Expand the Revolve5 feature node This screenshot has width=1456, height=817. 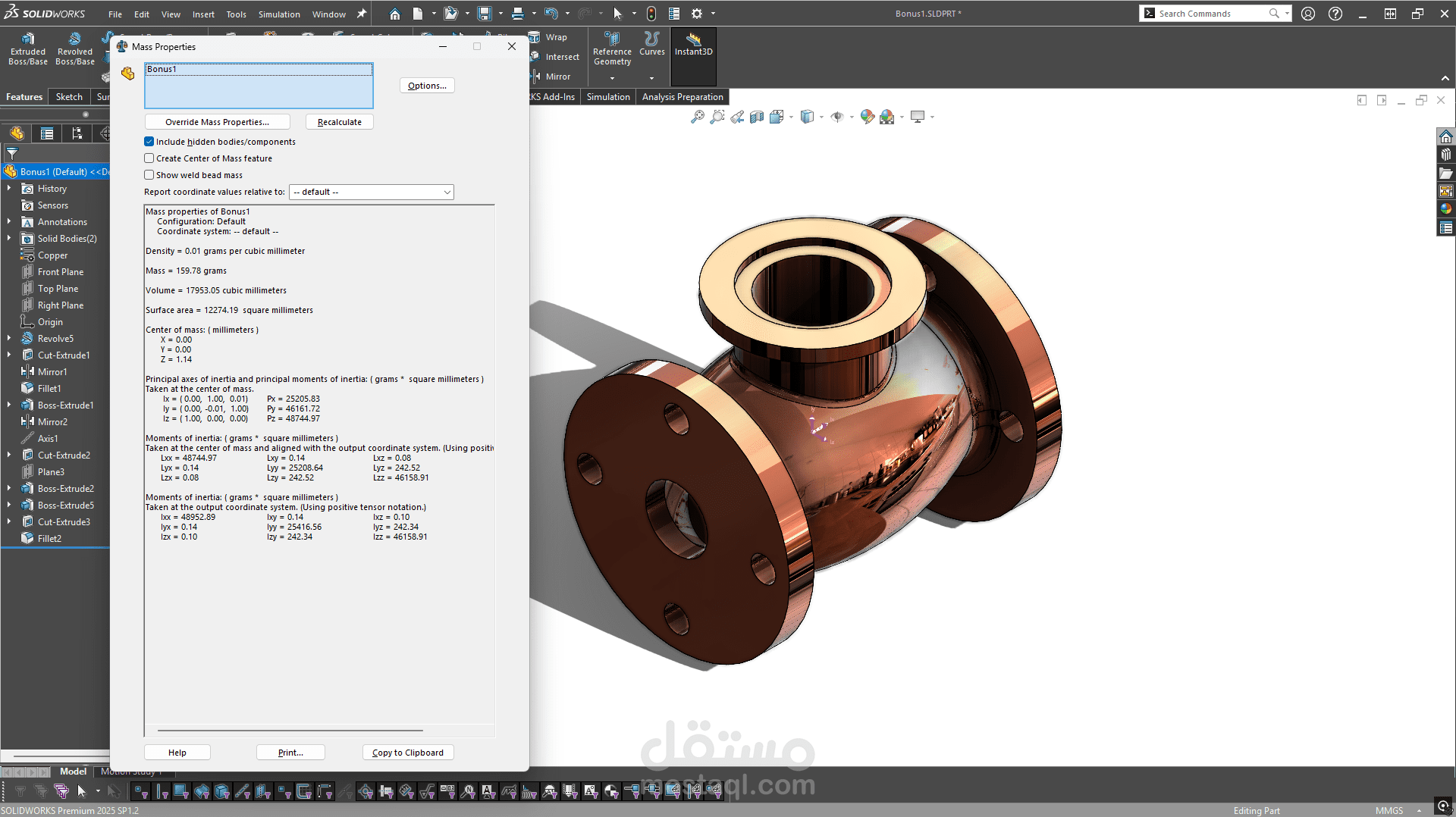pos(9,339)
